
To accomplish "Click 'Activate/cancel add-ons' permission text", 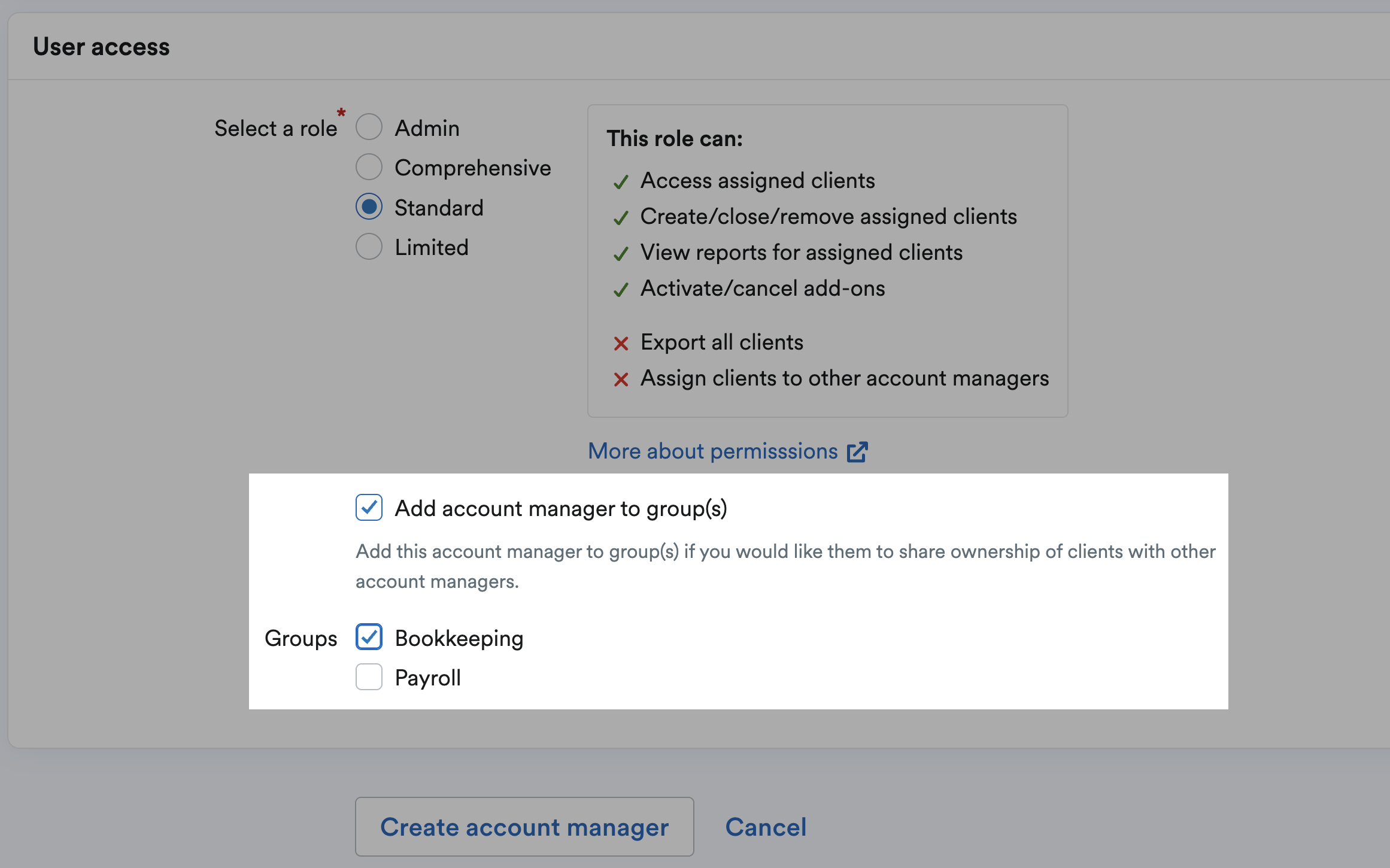I will [x=763, y=289].
